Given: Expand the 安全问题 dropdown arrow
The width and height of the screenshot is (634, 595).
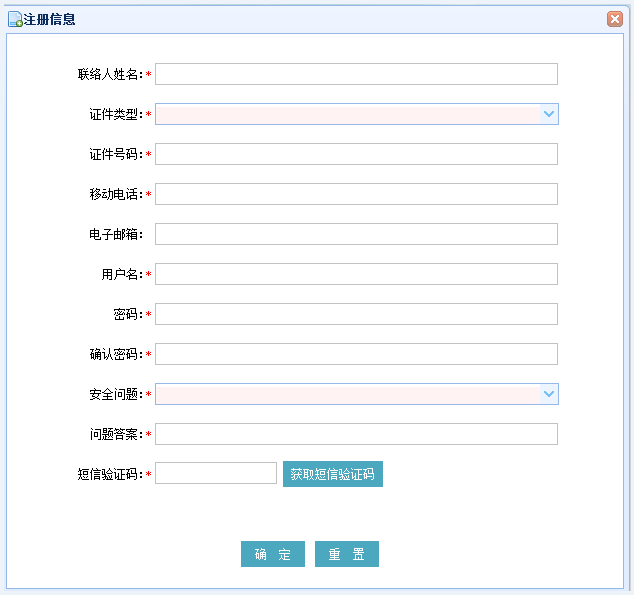Looking at the screenshot, I should point(549,394).
